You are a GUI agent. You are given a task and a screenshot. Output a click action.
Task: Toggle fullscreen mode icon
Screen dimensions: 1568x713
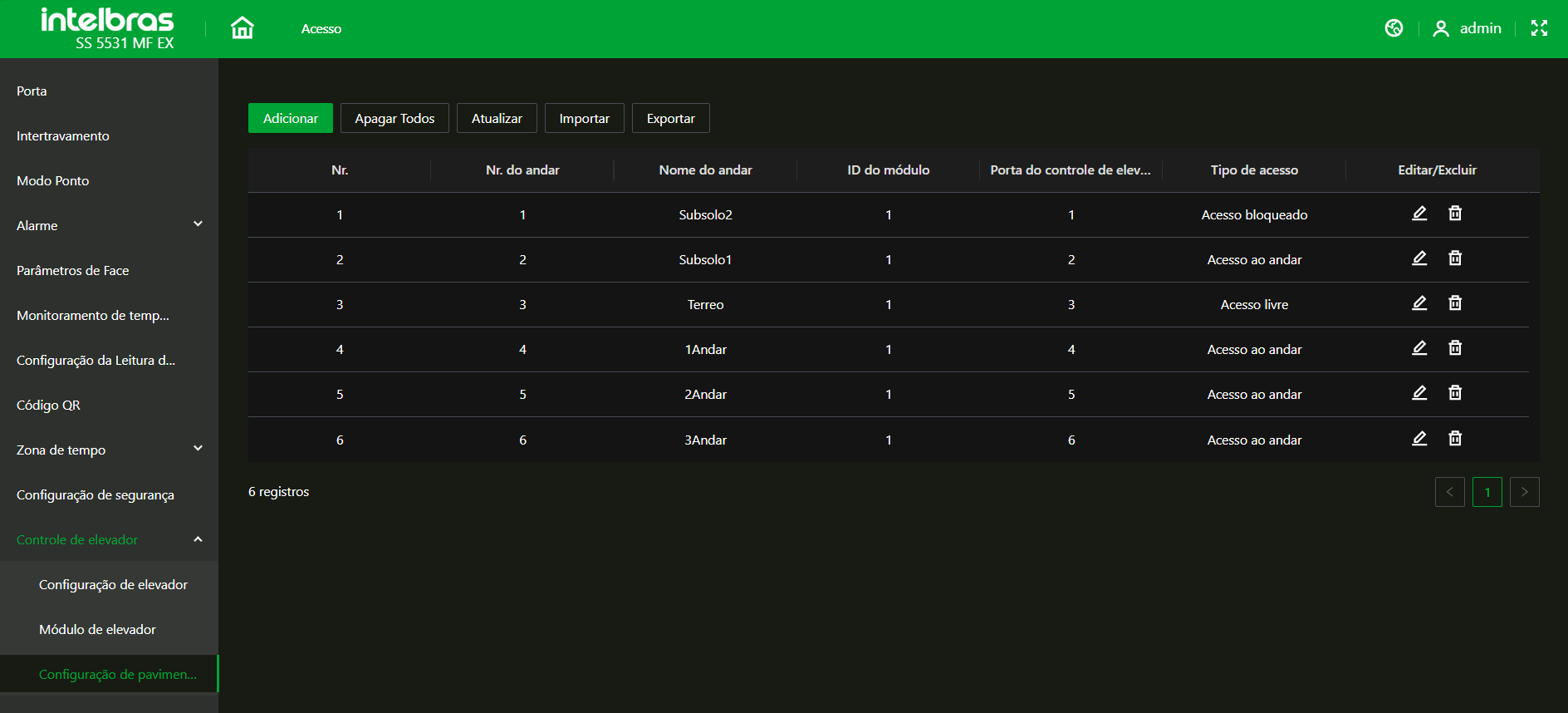[1539, 28]
